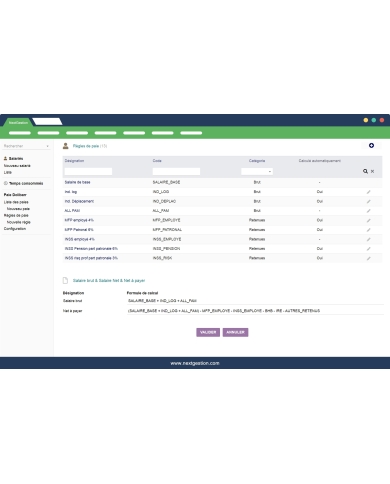Open Nouvelle règle in sidebar

pyautogui.click(x=19, y=222)
